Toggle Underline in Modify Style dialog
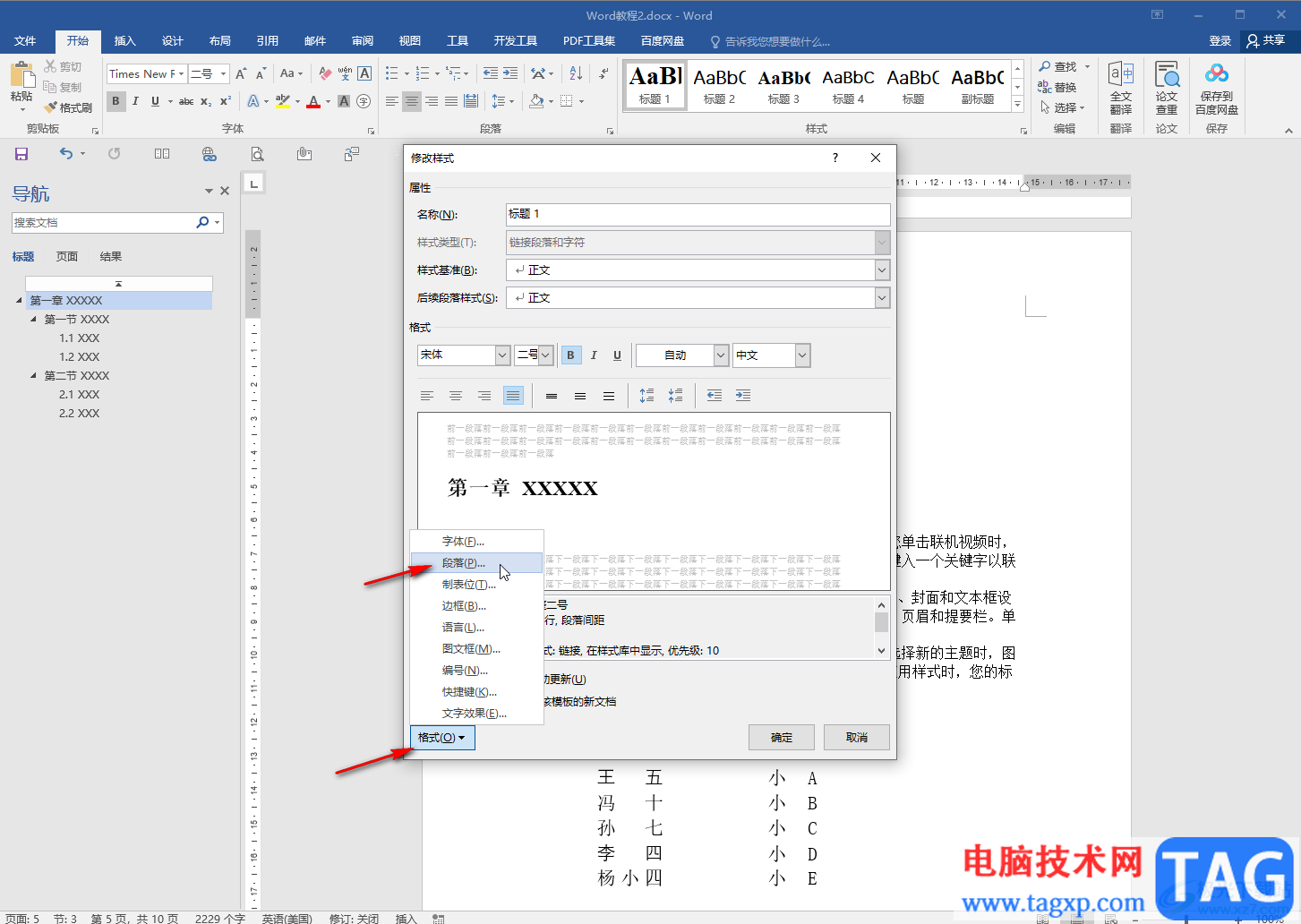This screenshot has height=924, width=1301. 617,355
